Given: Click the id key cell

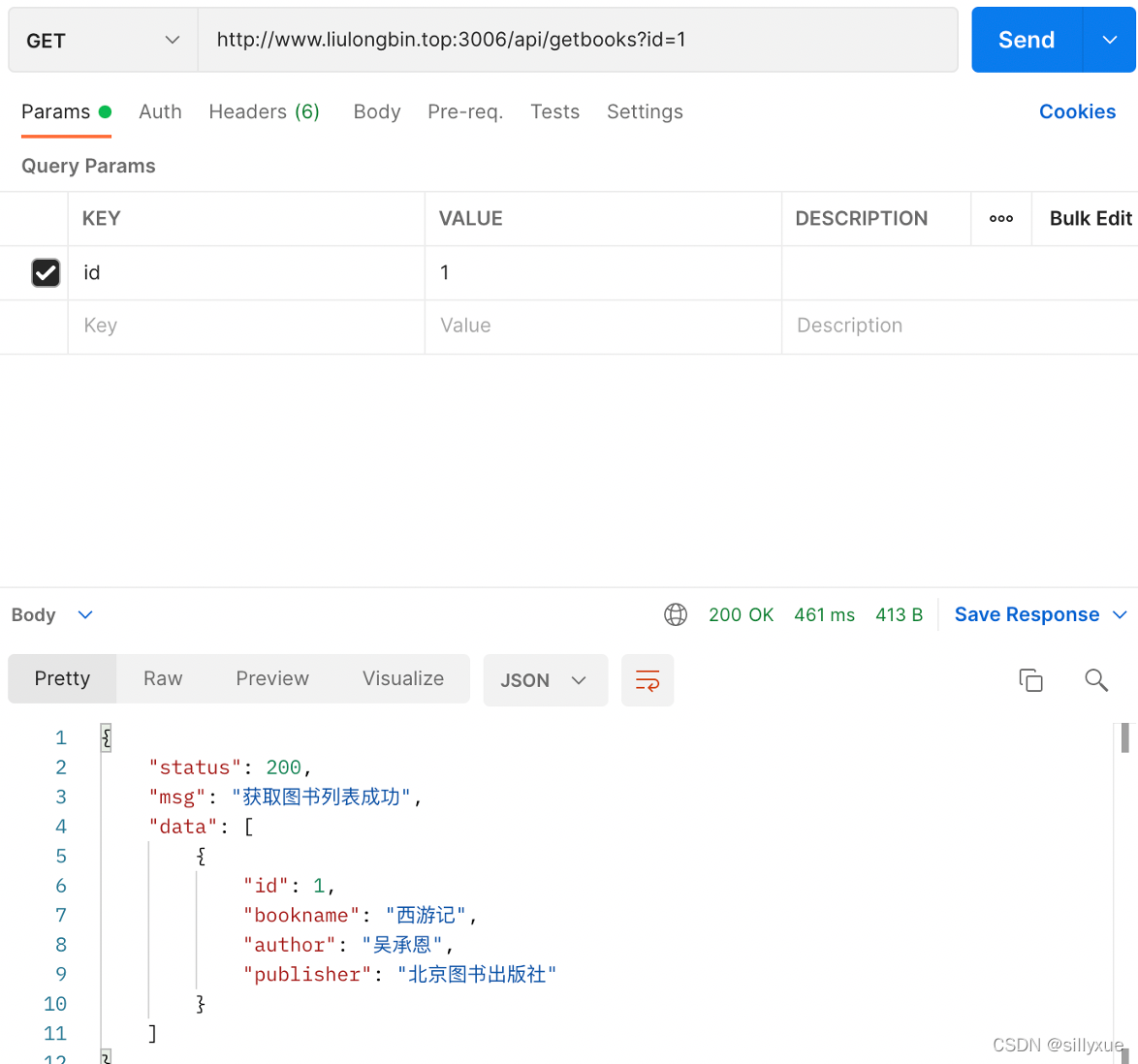Looking at the screenshot, I should pyautogui.click(x=246, y=273).
